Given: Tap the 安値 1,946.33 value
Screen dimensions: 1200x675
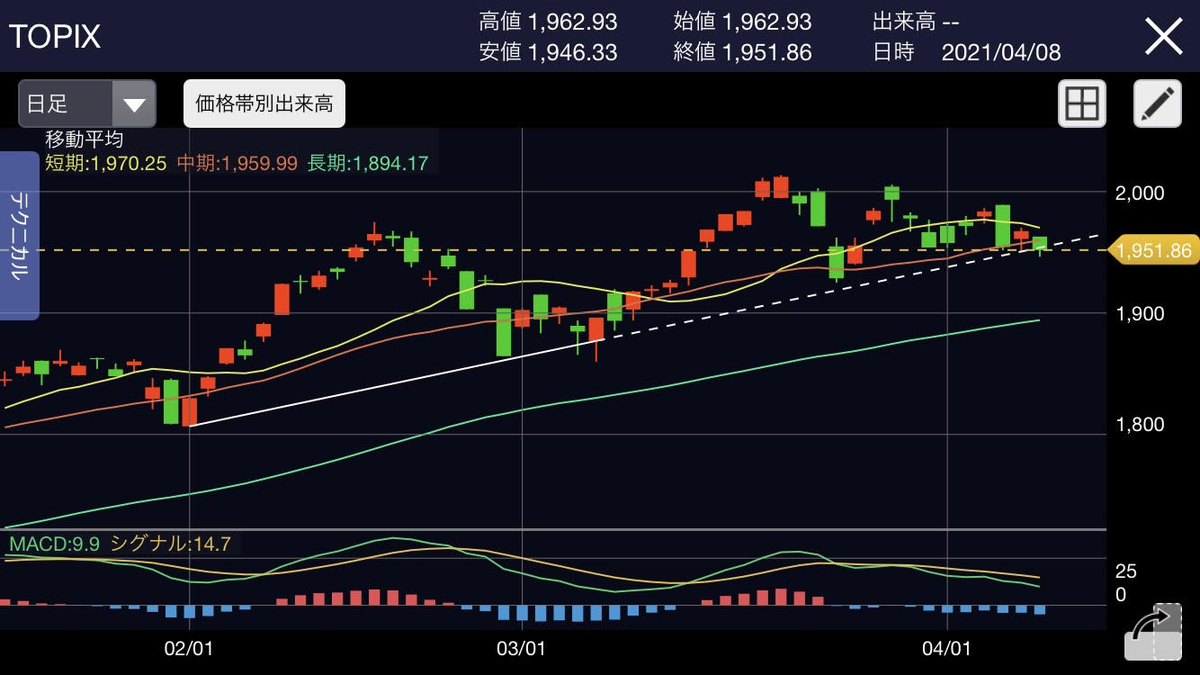Looking at the screenshot, I should (548, 52).
